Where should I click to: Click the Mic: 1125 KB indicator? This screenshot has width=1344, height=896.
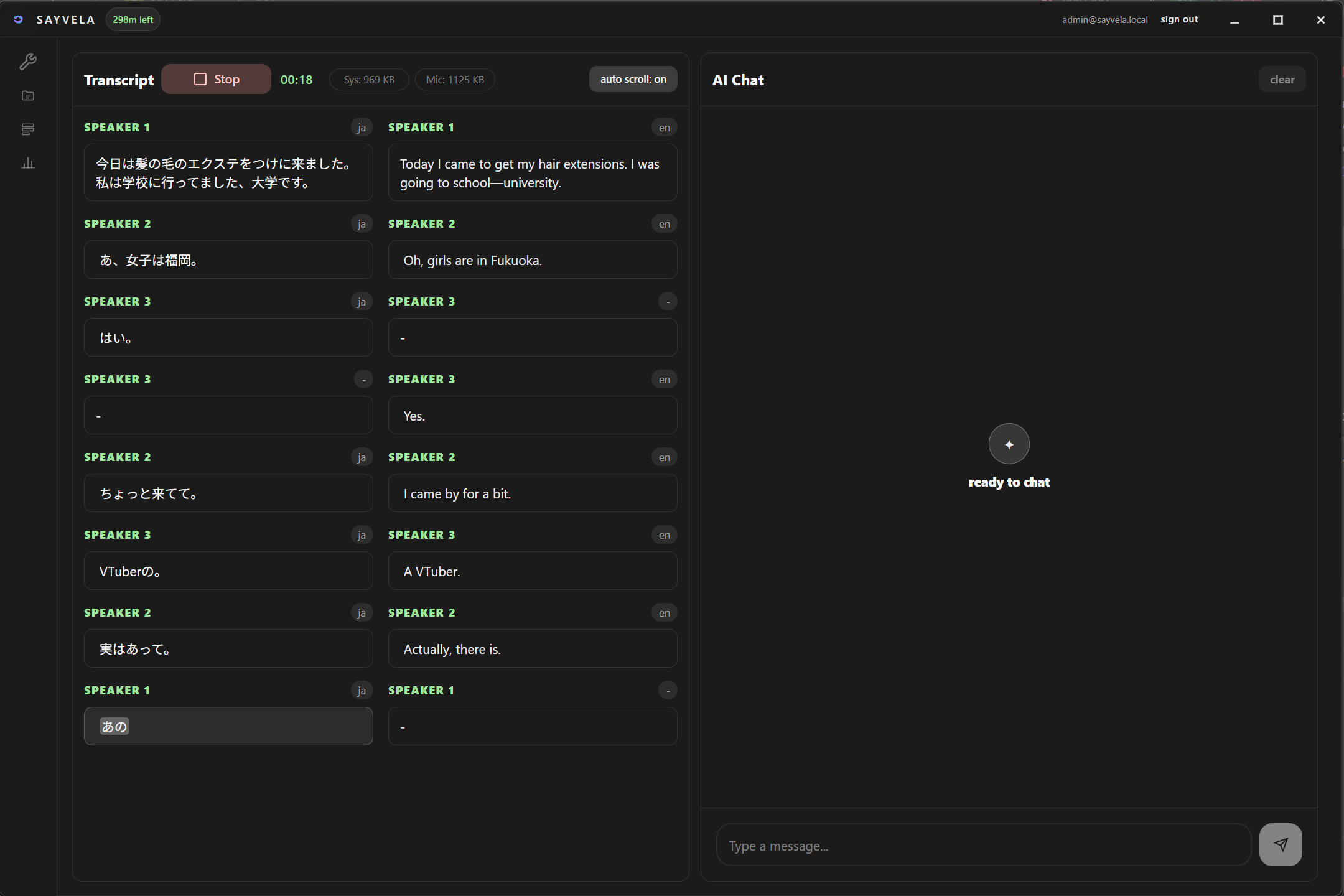[455, 80]
